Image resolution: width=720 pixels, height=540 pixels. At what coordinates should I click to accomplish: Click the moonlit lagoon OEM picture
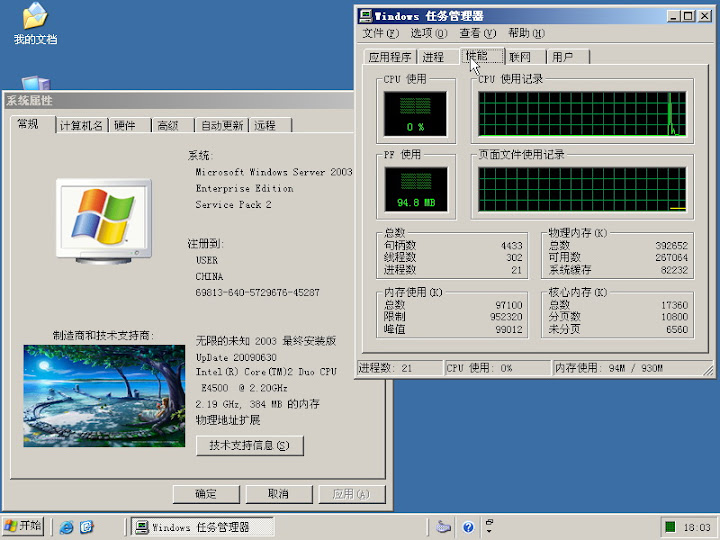104,396
